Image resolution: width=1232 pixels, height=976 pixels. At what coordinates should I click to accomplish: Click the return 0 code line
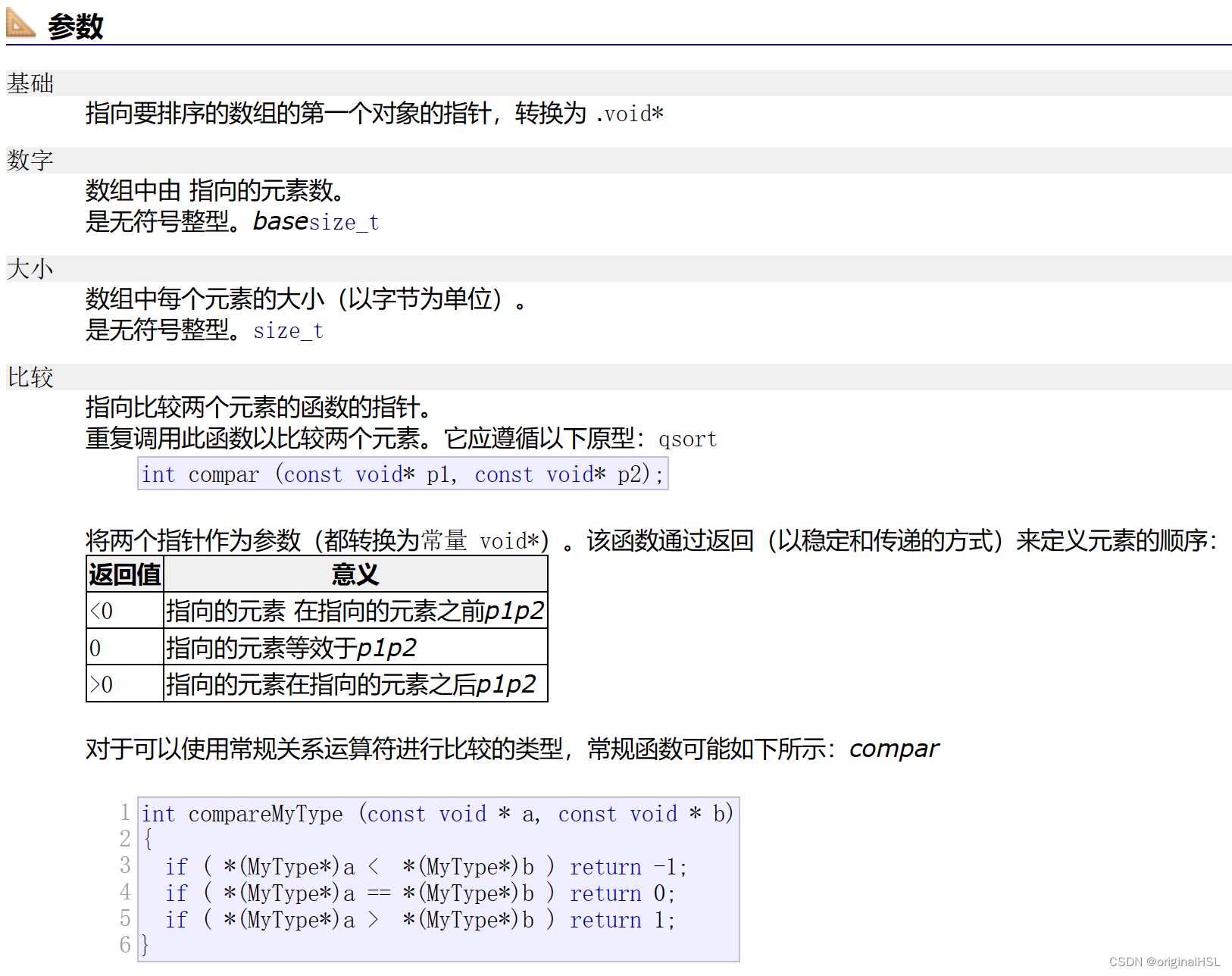420,893
